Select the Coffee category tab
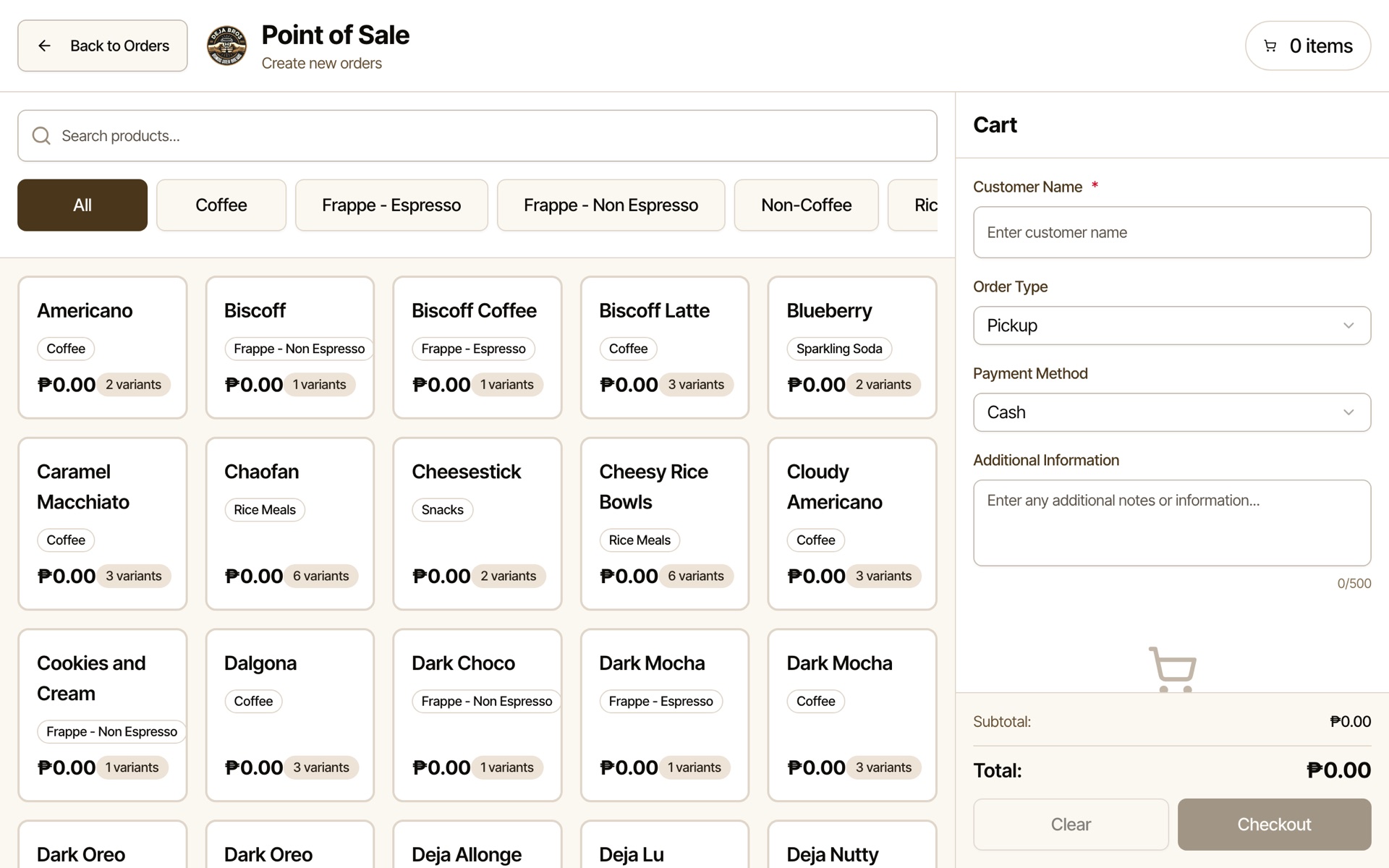 tap(221, 205)
